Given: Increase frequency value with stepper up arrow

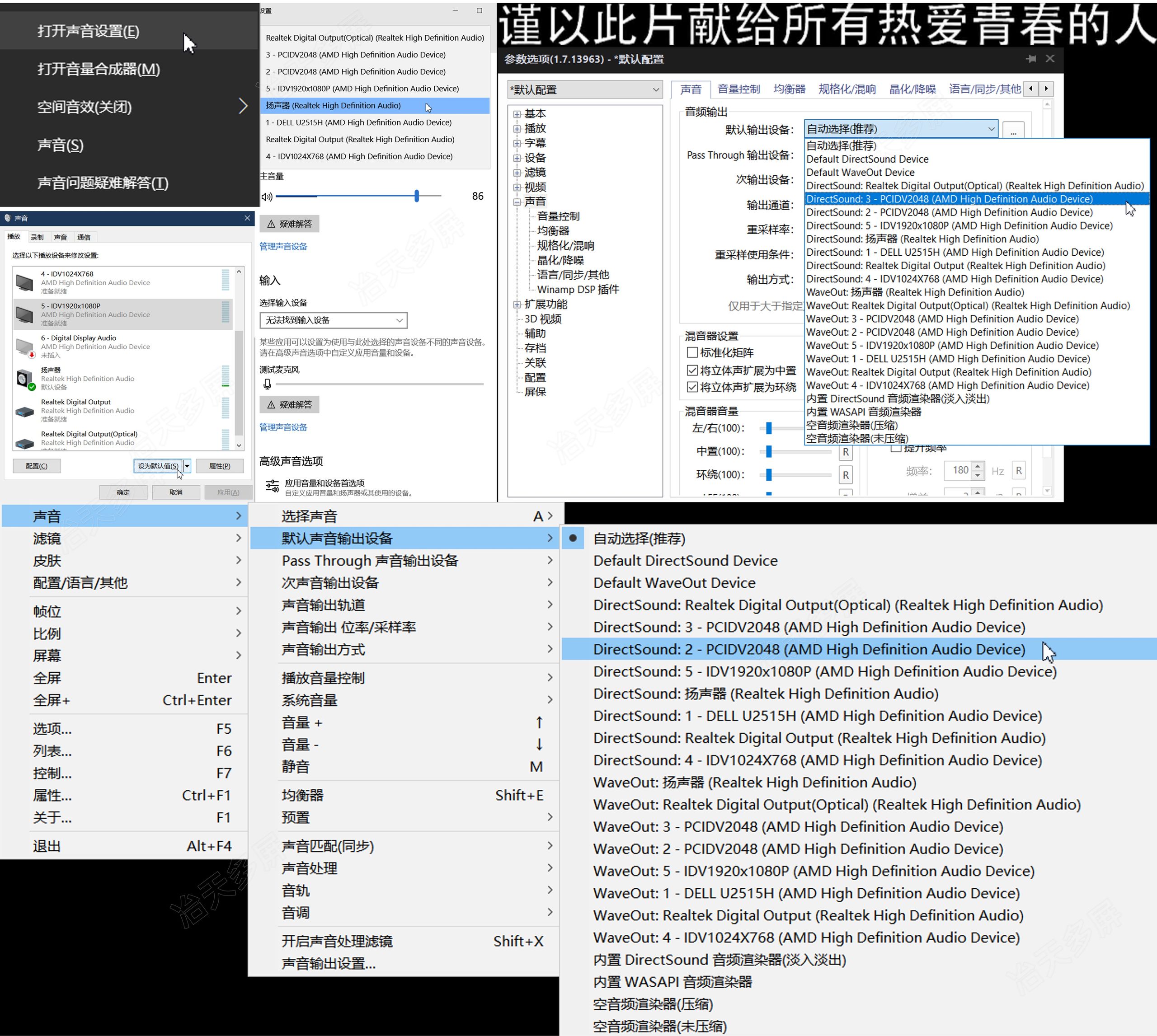Looking at the screenshot, I should click(978, 466).
